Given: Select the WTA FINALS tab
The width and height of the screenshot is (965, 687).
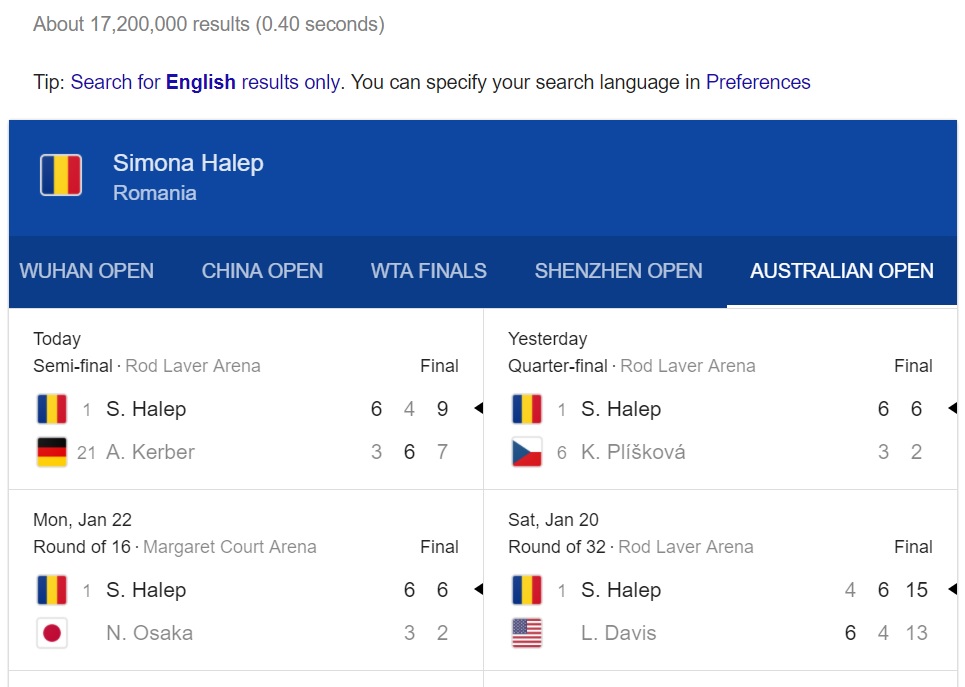Looking at the screenshot, I should pyautogui.click(x=428, y=271).
